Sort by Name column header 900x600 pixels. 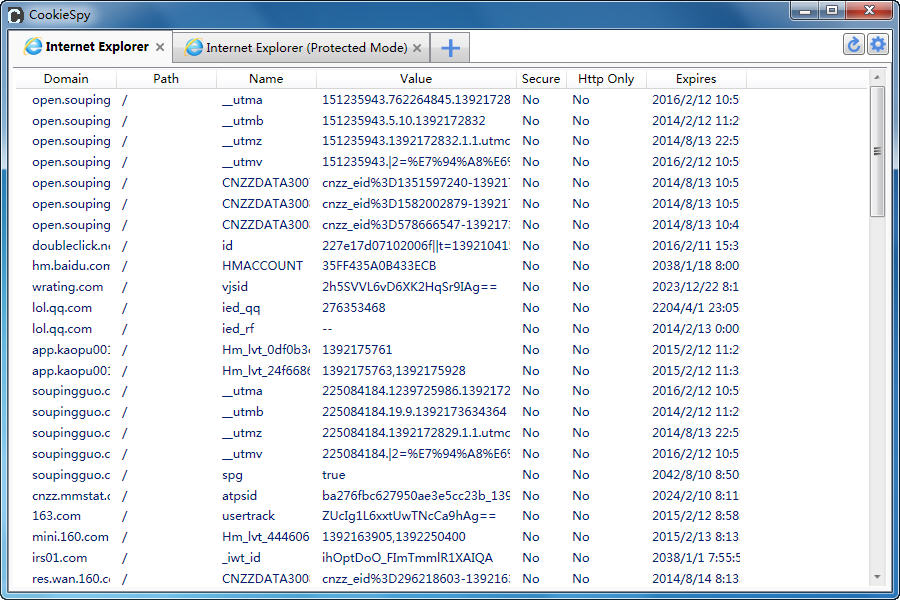266,79
